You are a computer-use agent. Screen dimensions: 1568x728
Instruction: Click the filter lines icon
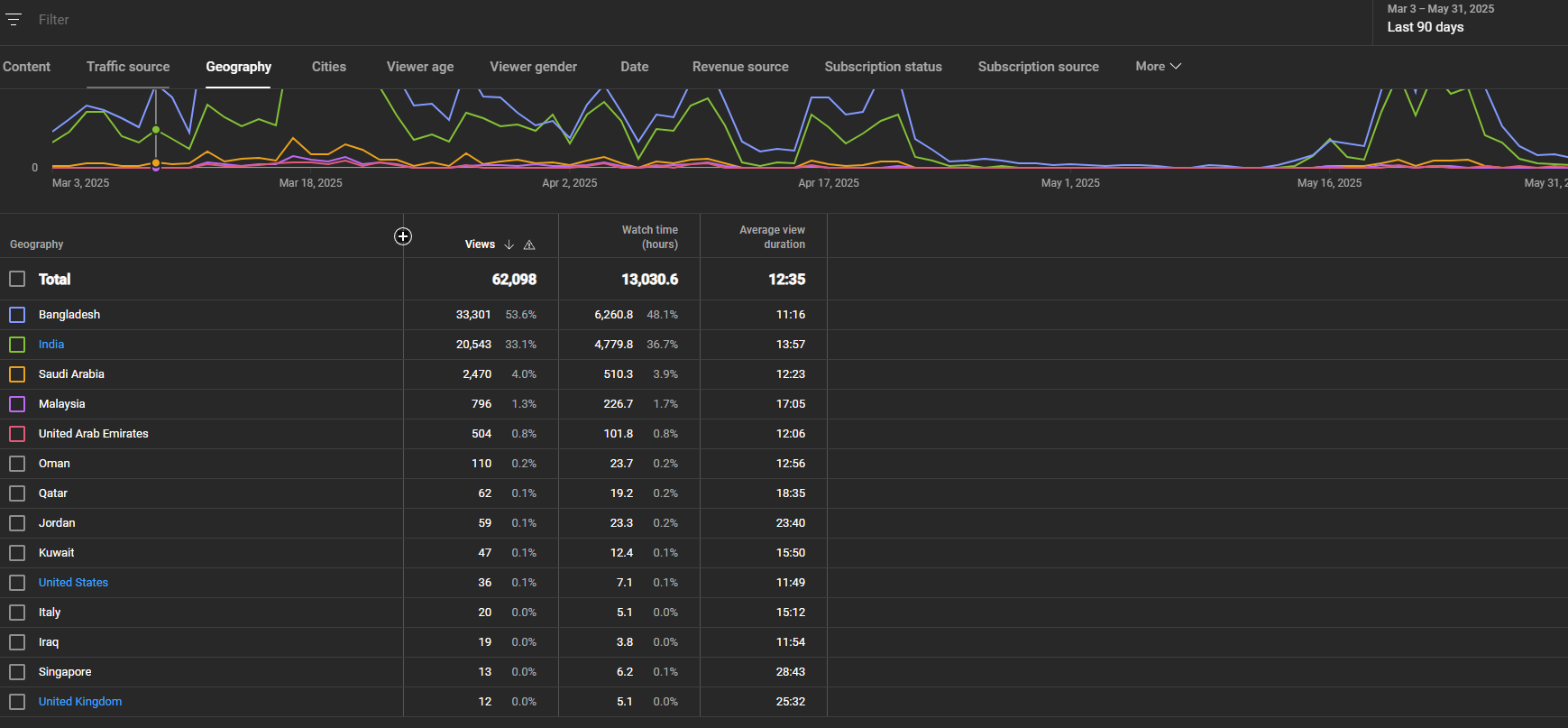click(14, 19)
